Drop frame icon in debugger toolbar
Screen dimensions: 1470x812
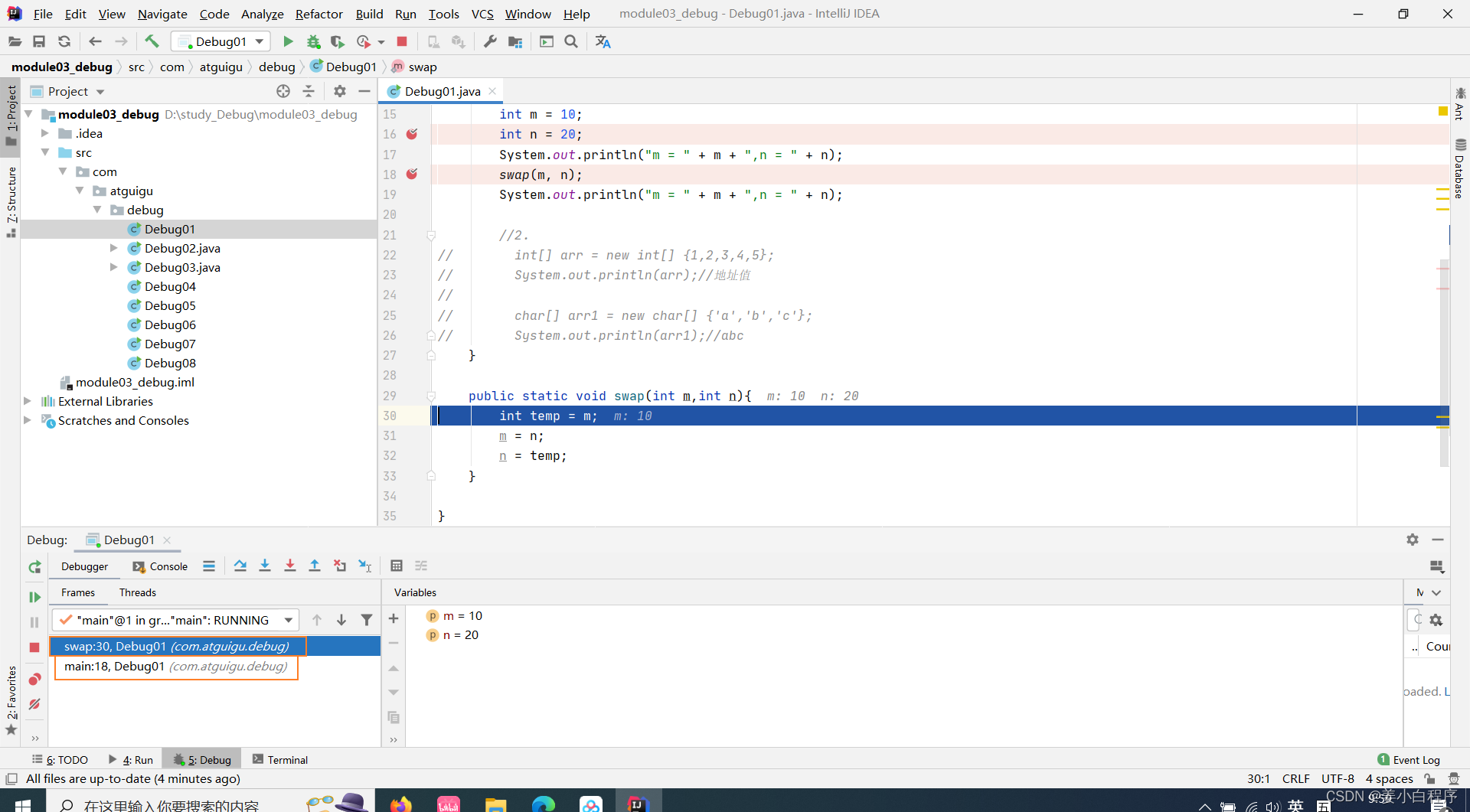point(340,566)
